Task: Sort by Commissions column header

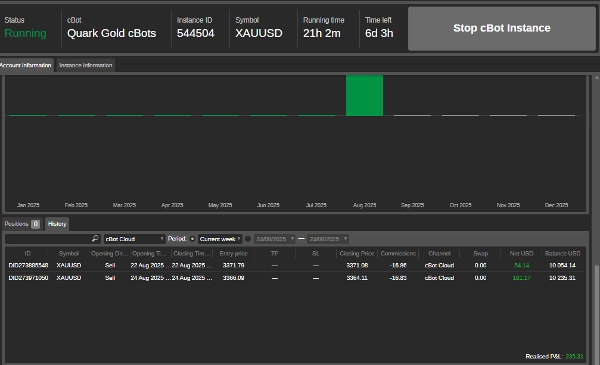Action: [x=398, y=253]
